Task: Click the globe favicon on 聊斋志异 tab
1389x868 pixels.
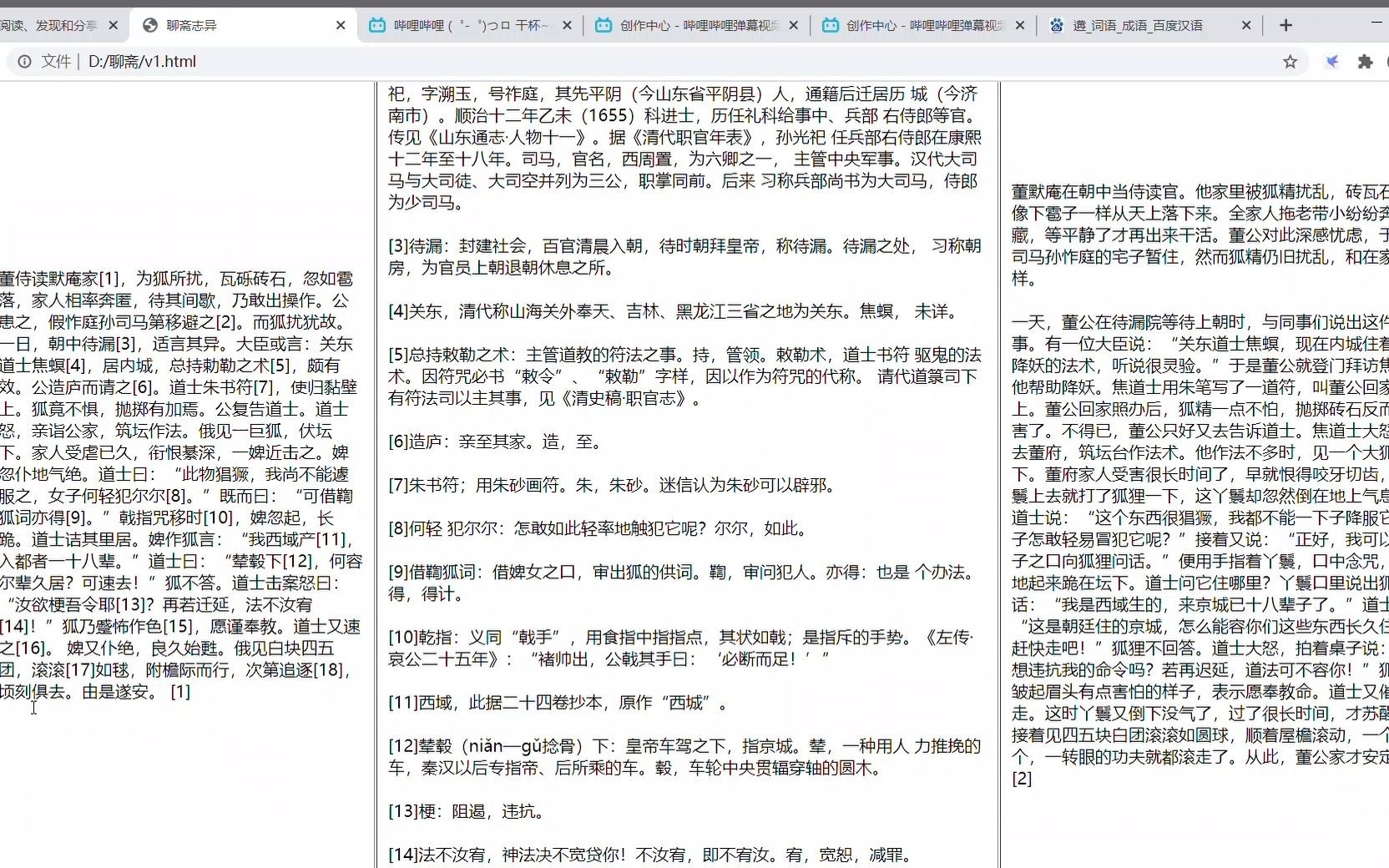Action: click(150, 26)
